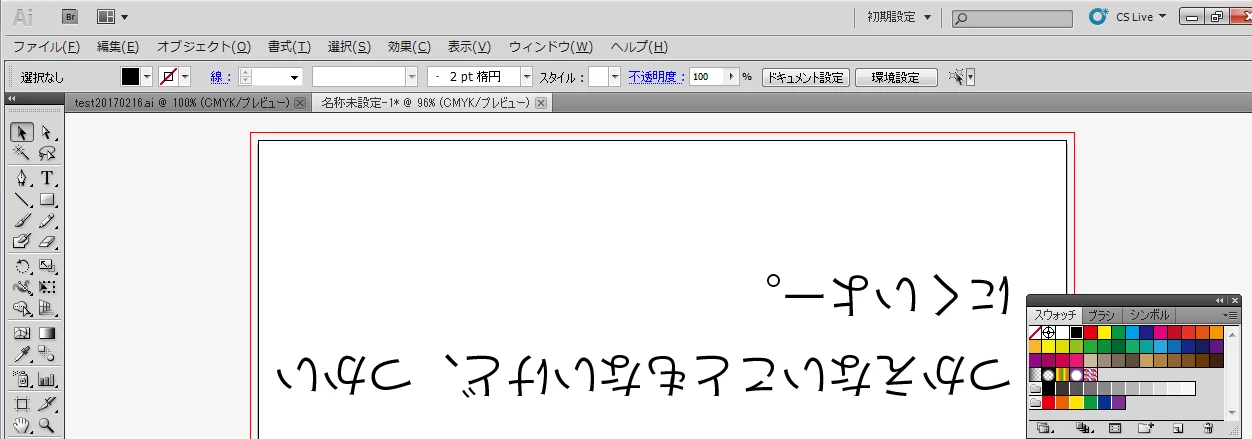Select the Pencil tool
This screenshot has width=1252, height=439.
(46, 221)
